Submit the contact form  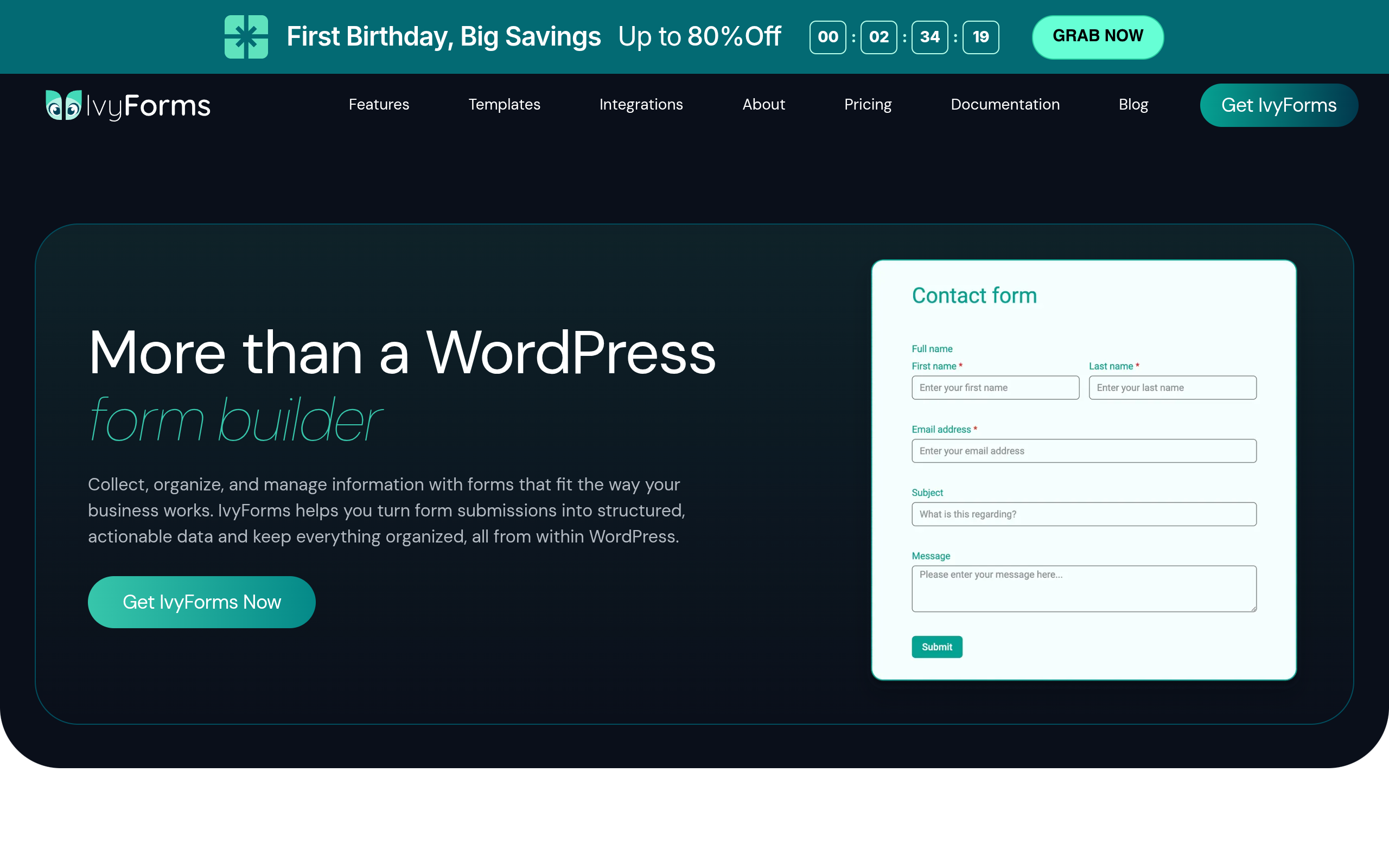click(x=936, y=647)
